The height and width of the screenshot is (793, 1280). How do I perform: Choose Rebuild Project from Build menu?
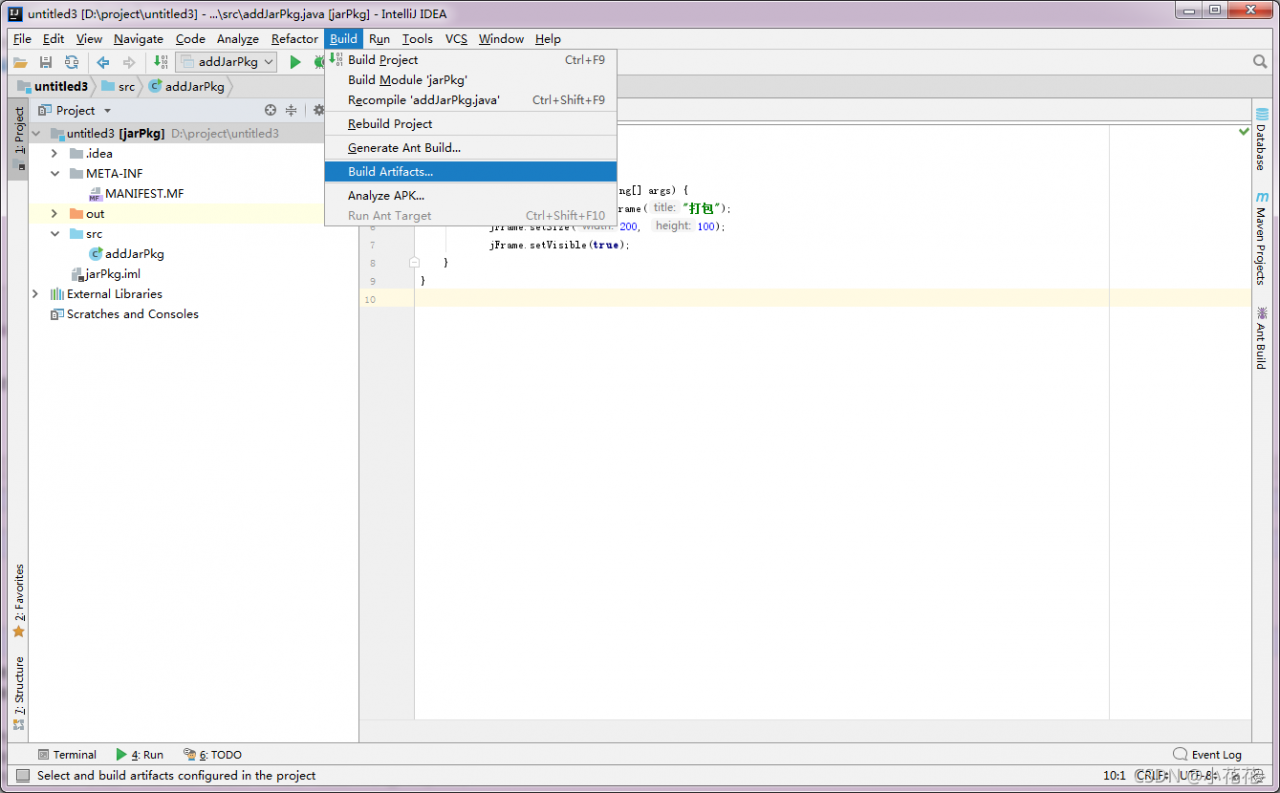[x=390, y=124]
